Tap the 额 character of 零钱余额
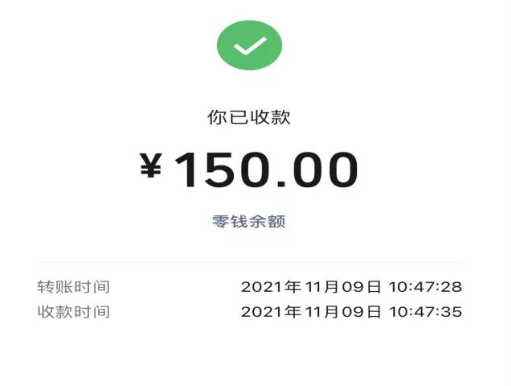This screenshot has width=511, height=386. click(x=277, y=221)
